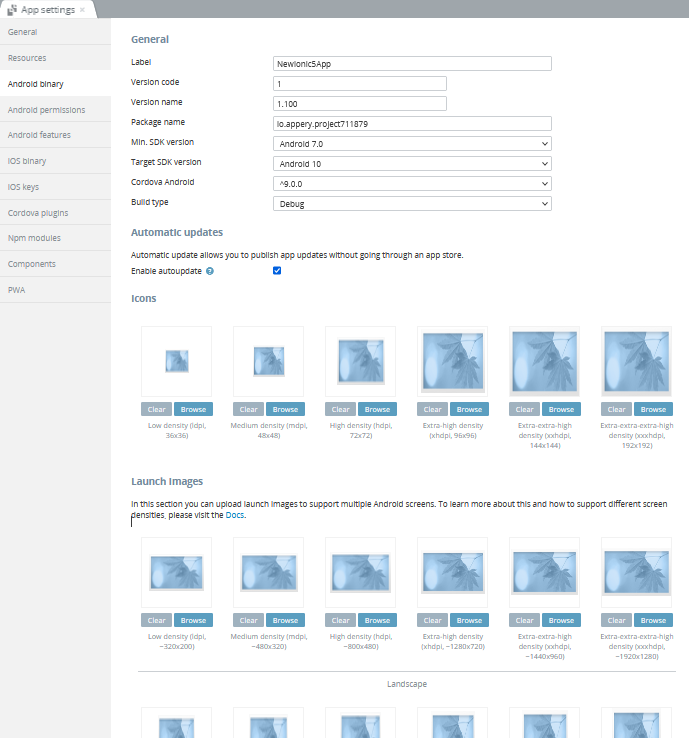Screen dimensions: 689x738
Task: Browse for ldpi 320x200 launch image
Action: [x=193, y=620]
